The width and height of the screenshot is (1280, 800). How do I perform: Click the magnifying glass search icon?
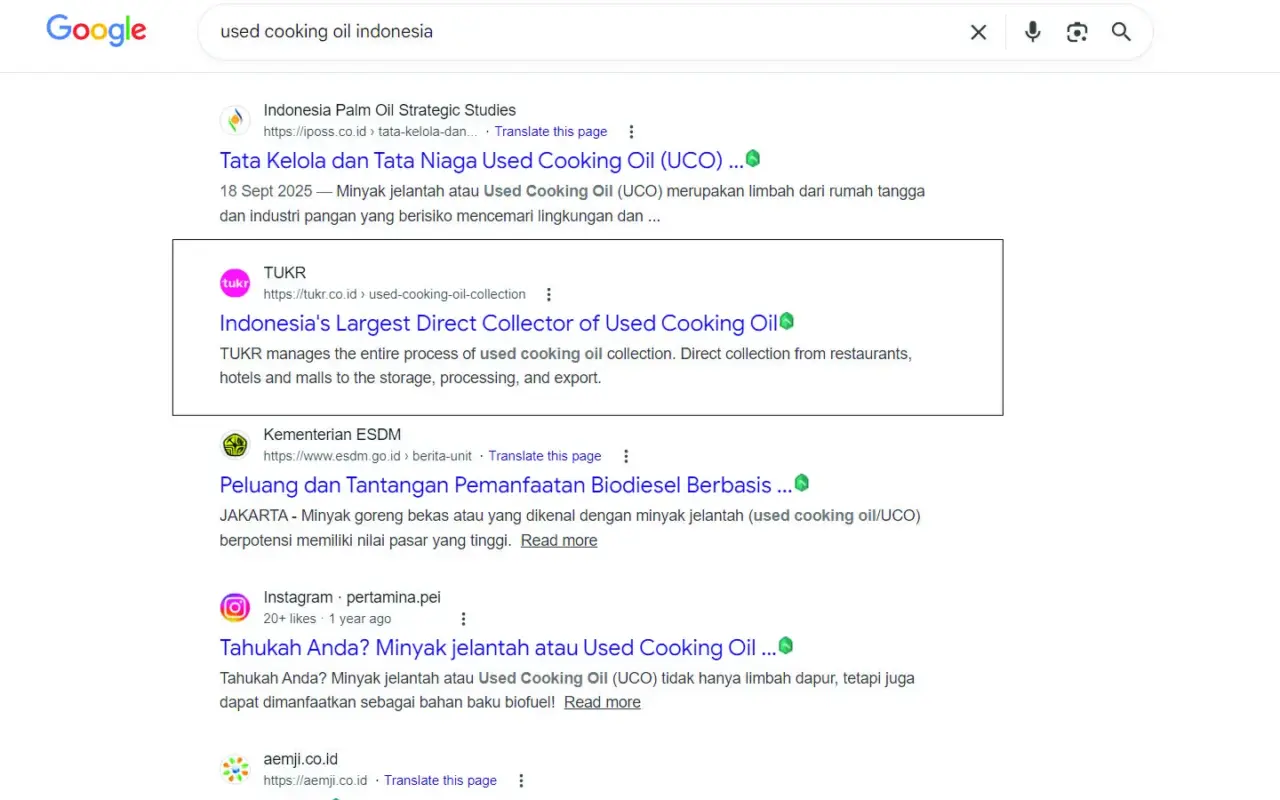1121,31
